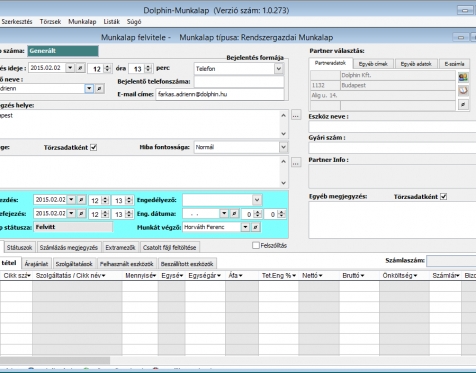Image resolution: width=476 pixels, height=373 pixels.
Task: Click the pin icon beside Munkát végző
Action: 256,227
